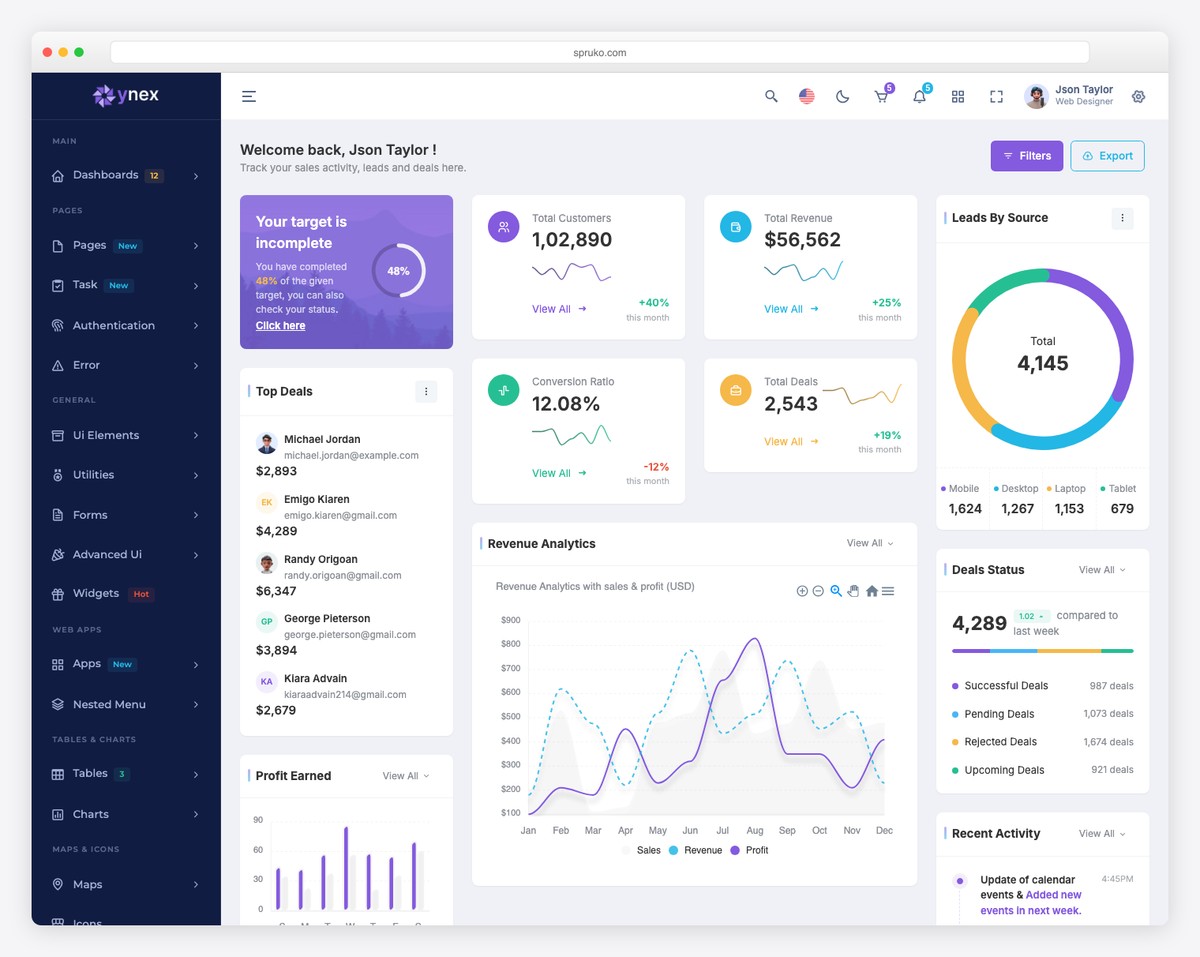Click the 48% target progress circle
The width and height of the screenshot is (1200, 957).
398,271
